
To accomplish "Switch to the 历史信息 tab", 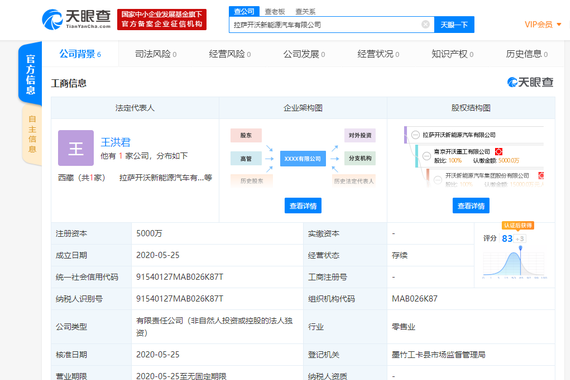I will (526, 54).
